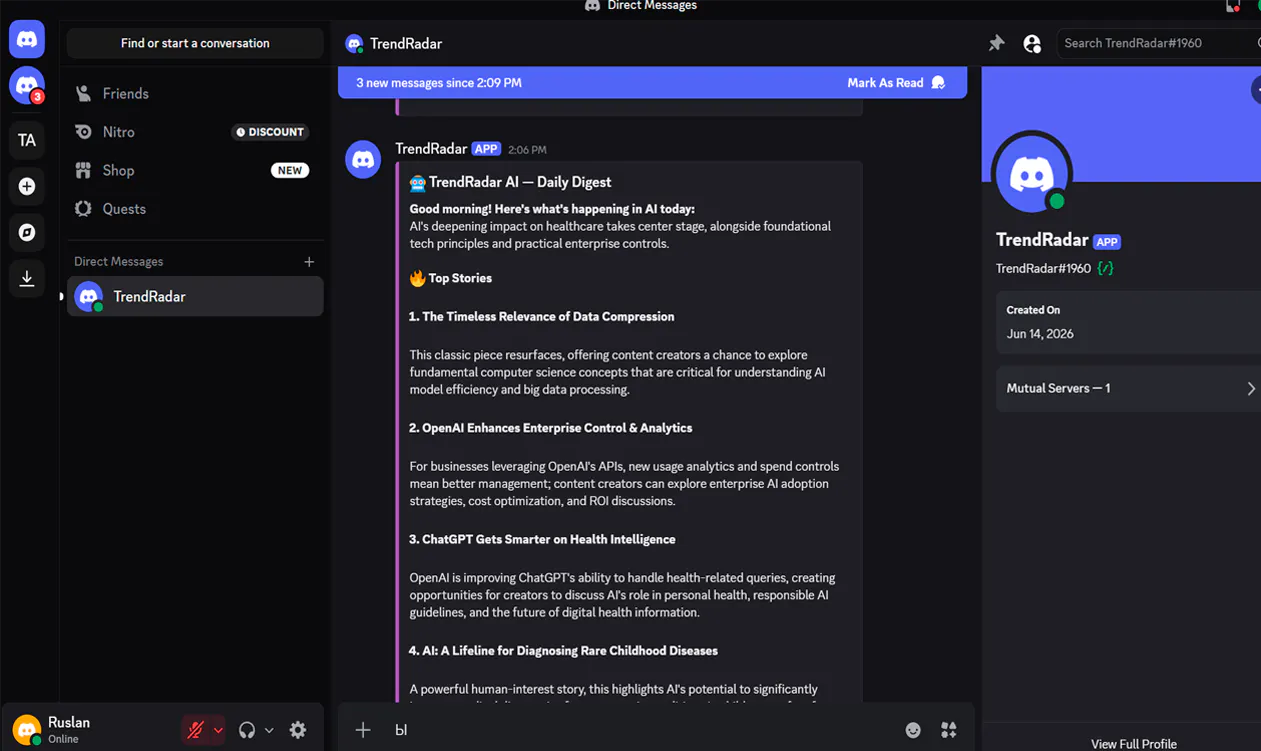Image resolution: width=1261 pixels, height=751 pixels.
Task: Click the message input field
Action: pyautogui.click(x=640, y=730)
